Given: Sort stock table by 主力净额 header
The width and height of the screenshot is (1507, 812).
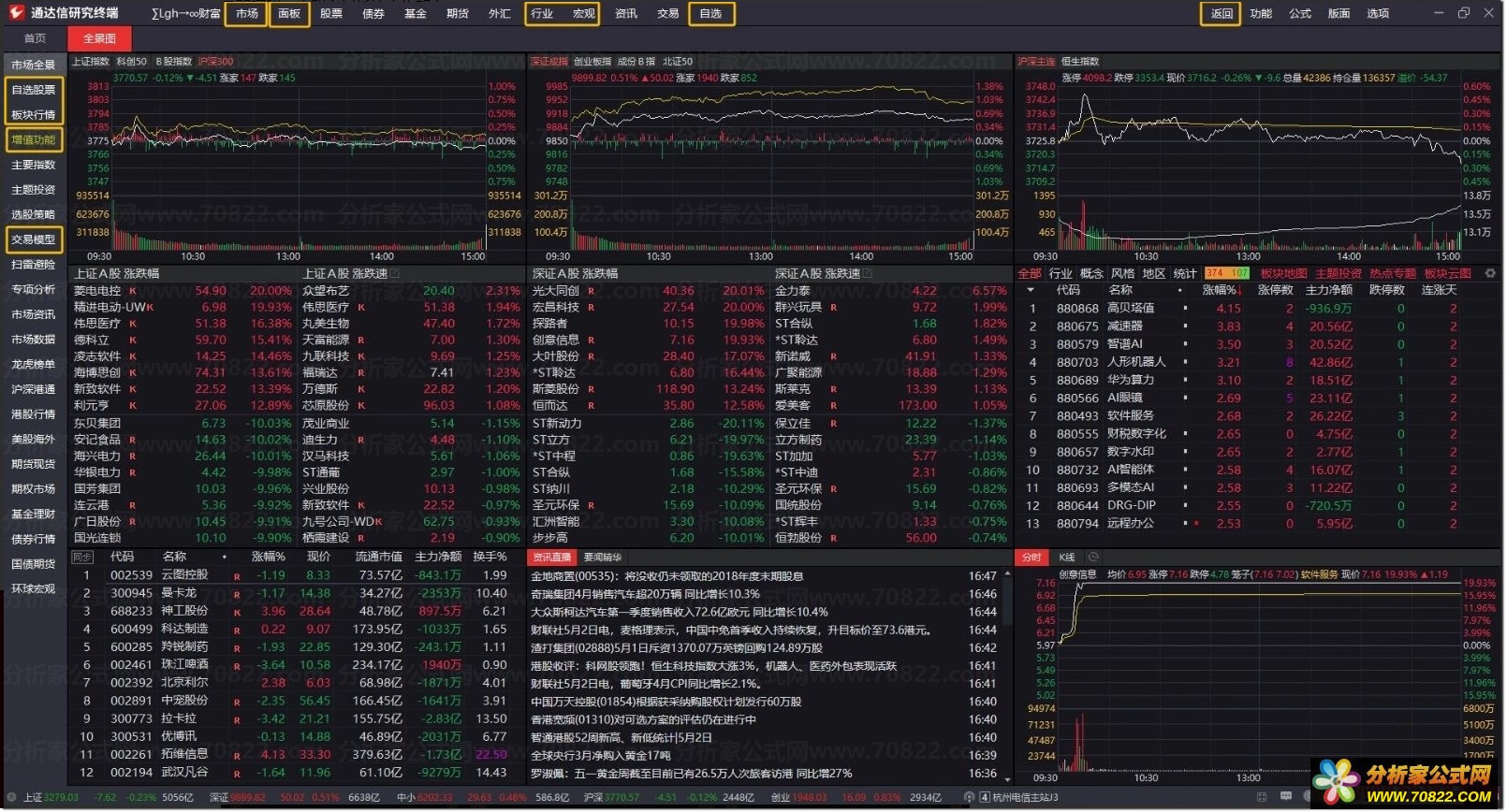Looking at the screenshot, I should [439, 557].
